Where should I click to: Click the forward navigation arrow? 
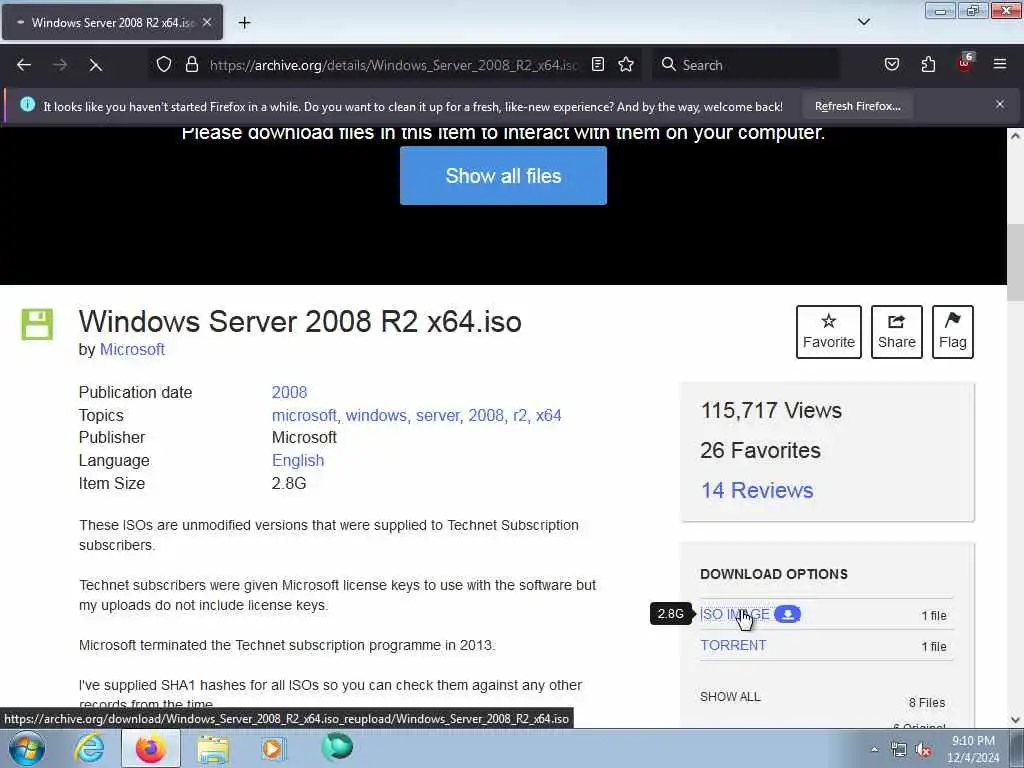click(x=59, y=65)
